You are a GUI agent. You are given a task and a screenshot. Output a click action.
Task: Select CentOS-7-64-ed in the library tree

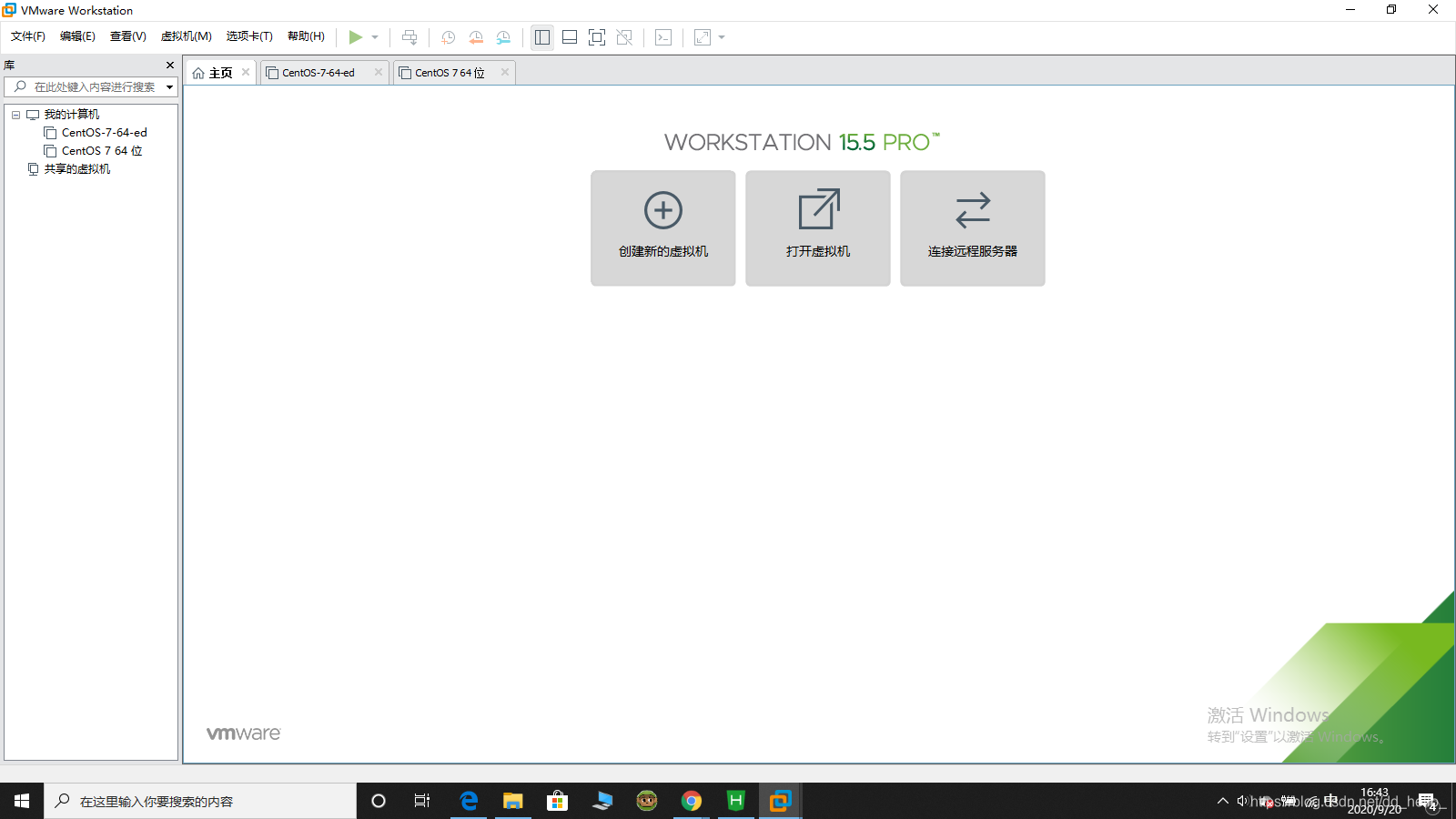pyautogui.click(x=104, y=133)
